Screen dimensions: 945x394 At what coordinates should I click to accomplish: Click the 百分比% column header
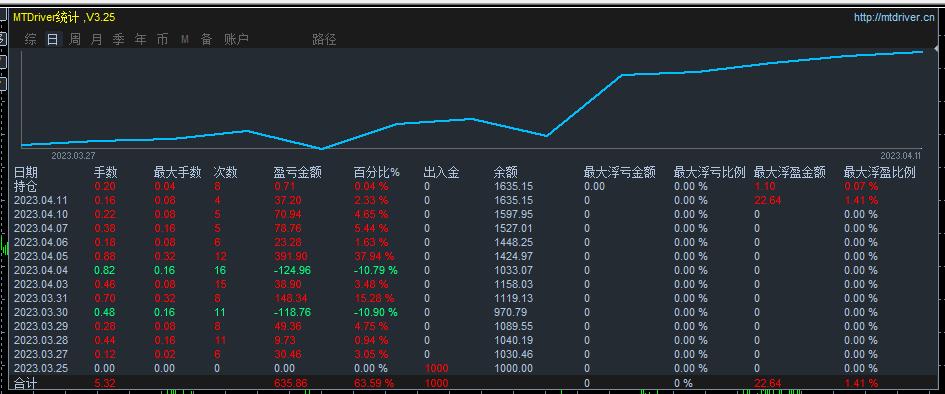377,173
